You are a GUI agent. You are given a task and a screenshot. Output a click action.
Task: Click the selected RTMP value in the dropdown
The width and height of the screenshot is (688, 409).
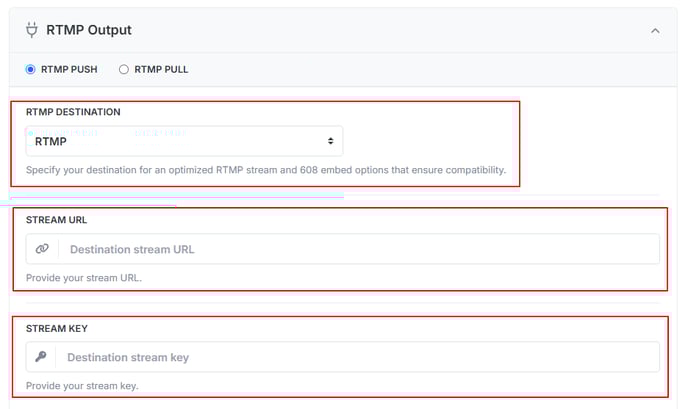50,141
